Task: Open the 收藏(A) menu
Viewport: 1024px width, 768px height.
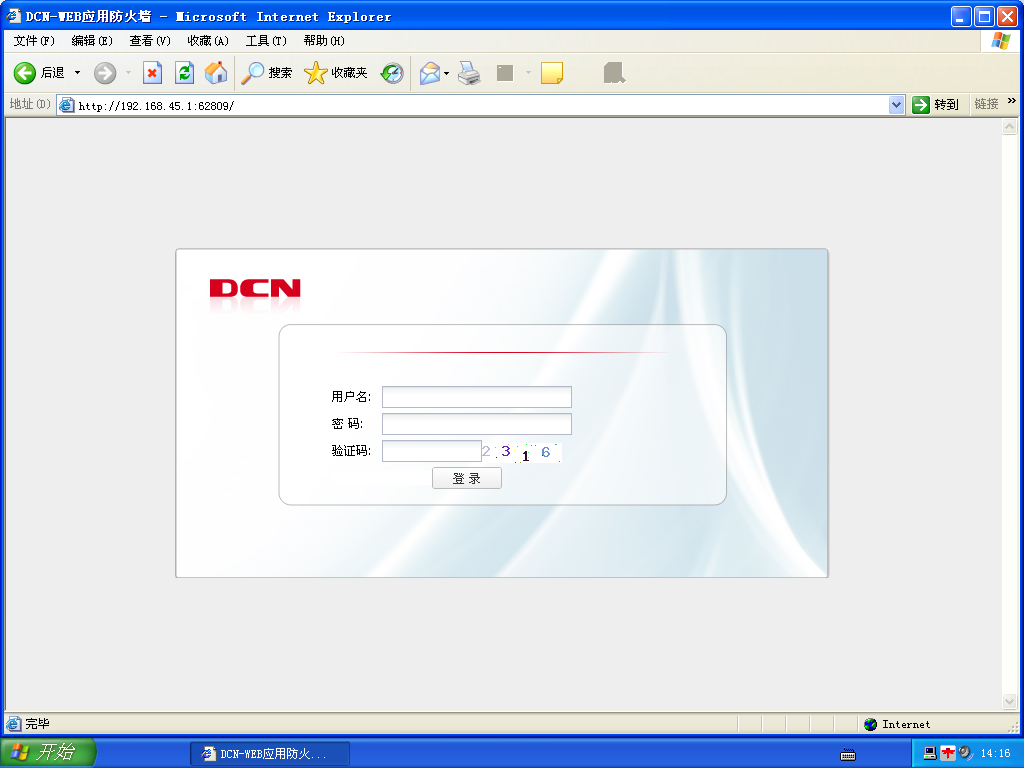Action: 208,40
